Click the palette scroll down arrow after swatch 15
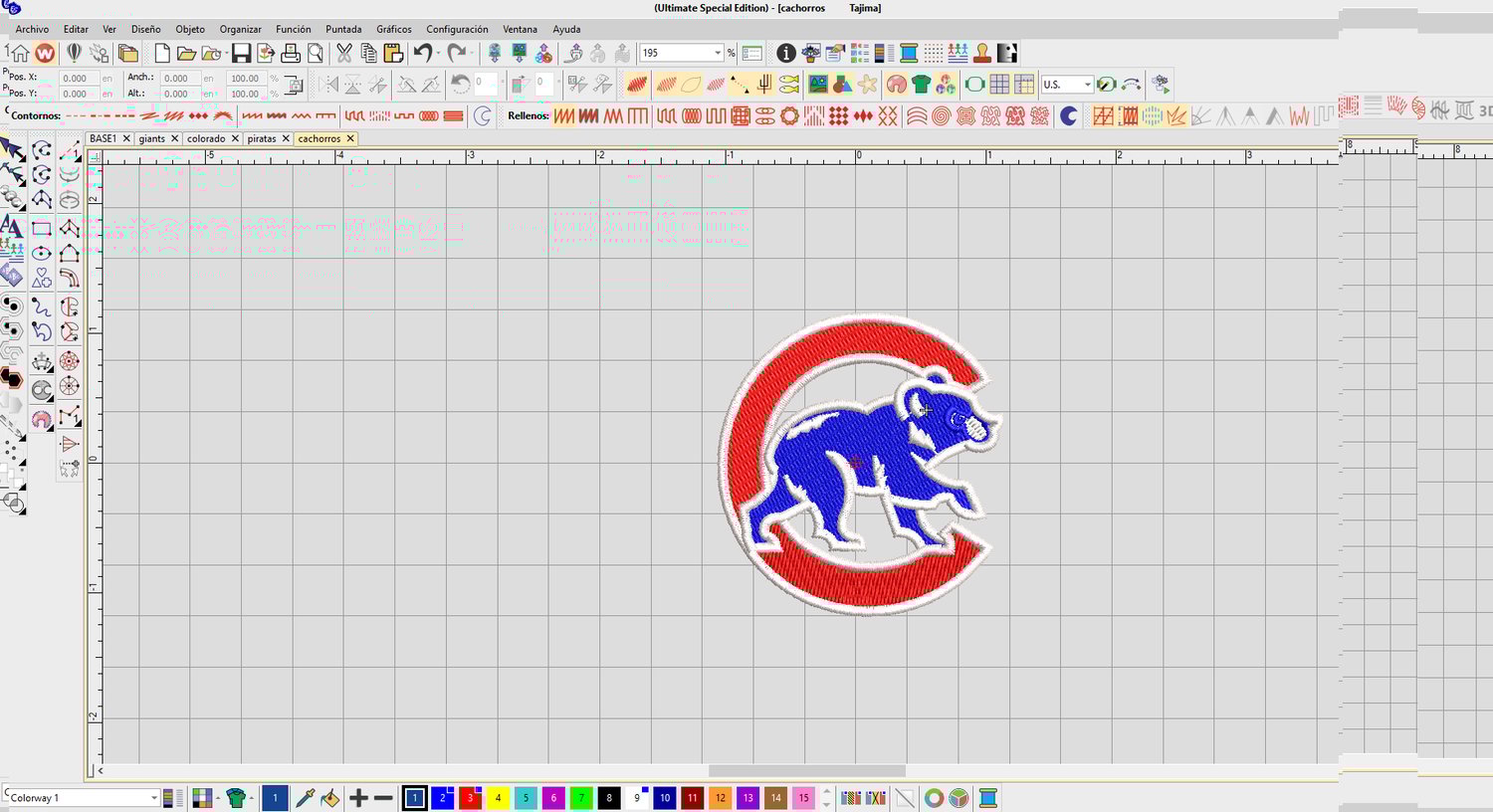1493x812 pixels. (826, 804)
